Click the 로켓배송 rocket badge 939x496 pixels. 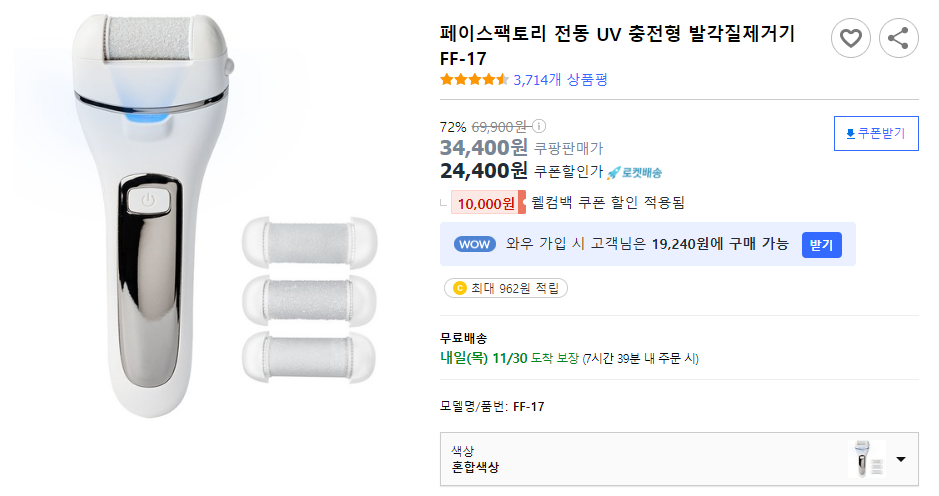click(635, 172)
